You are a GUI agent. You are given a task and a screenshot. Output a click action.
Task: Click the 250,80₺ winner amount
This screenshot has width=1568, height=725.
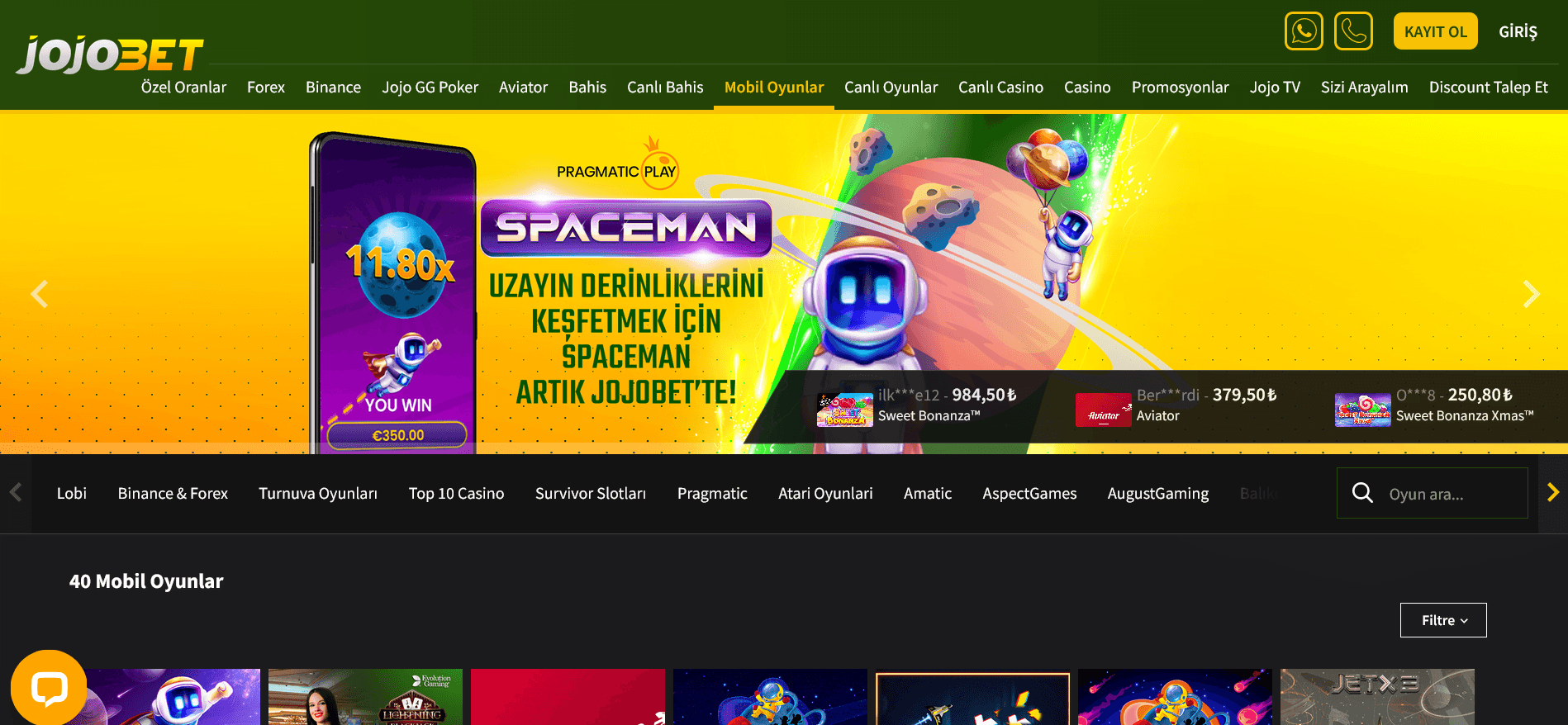tap(1480, 395)
